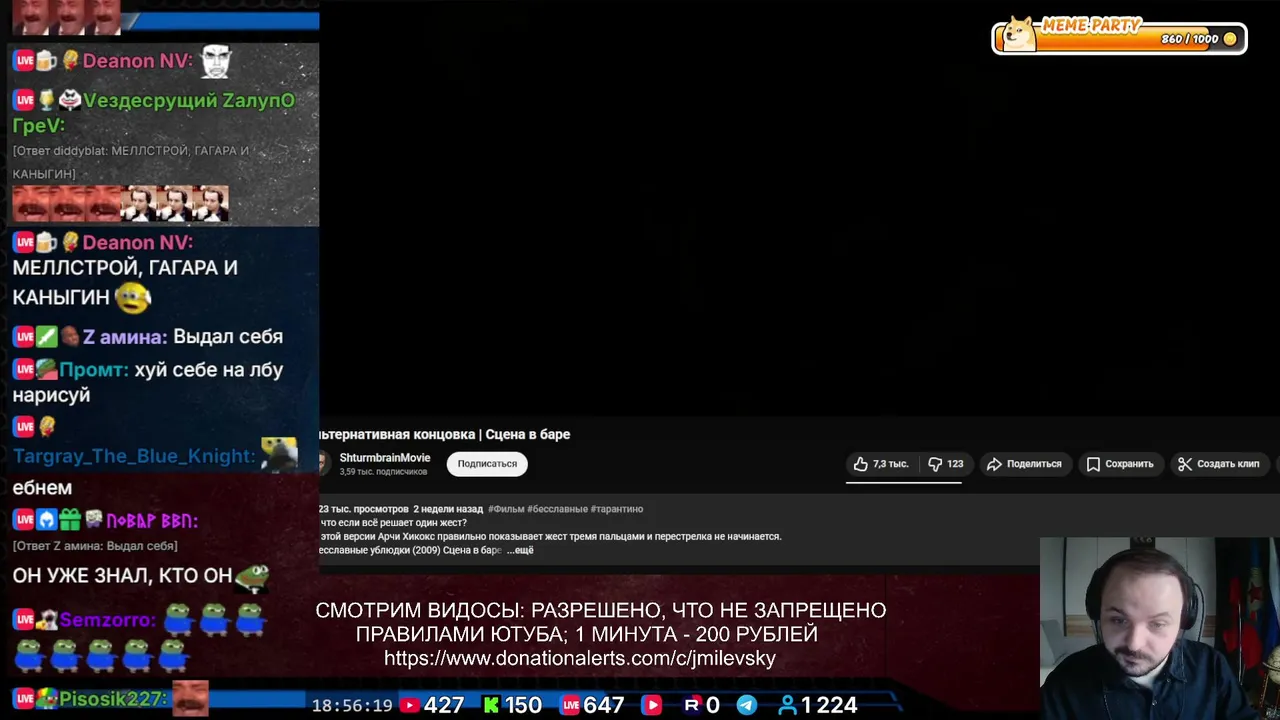Click the bird emote after Targray_The_Blue_Knight
Viewport: 1280px width, 720px height.
pos(279,454)
